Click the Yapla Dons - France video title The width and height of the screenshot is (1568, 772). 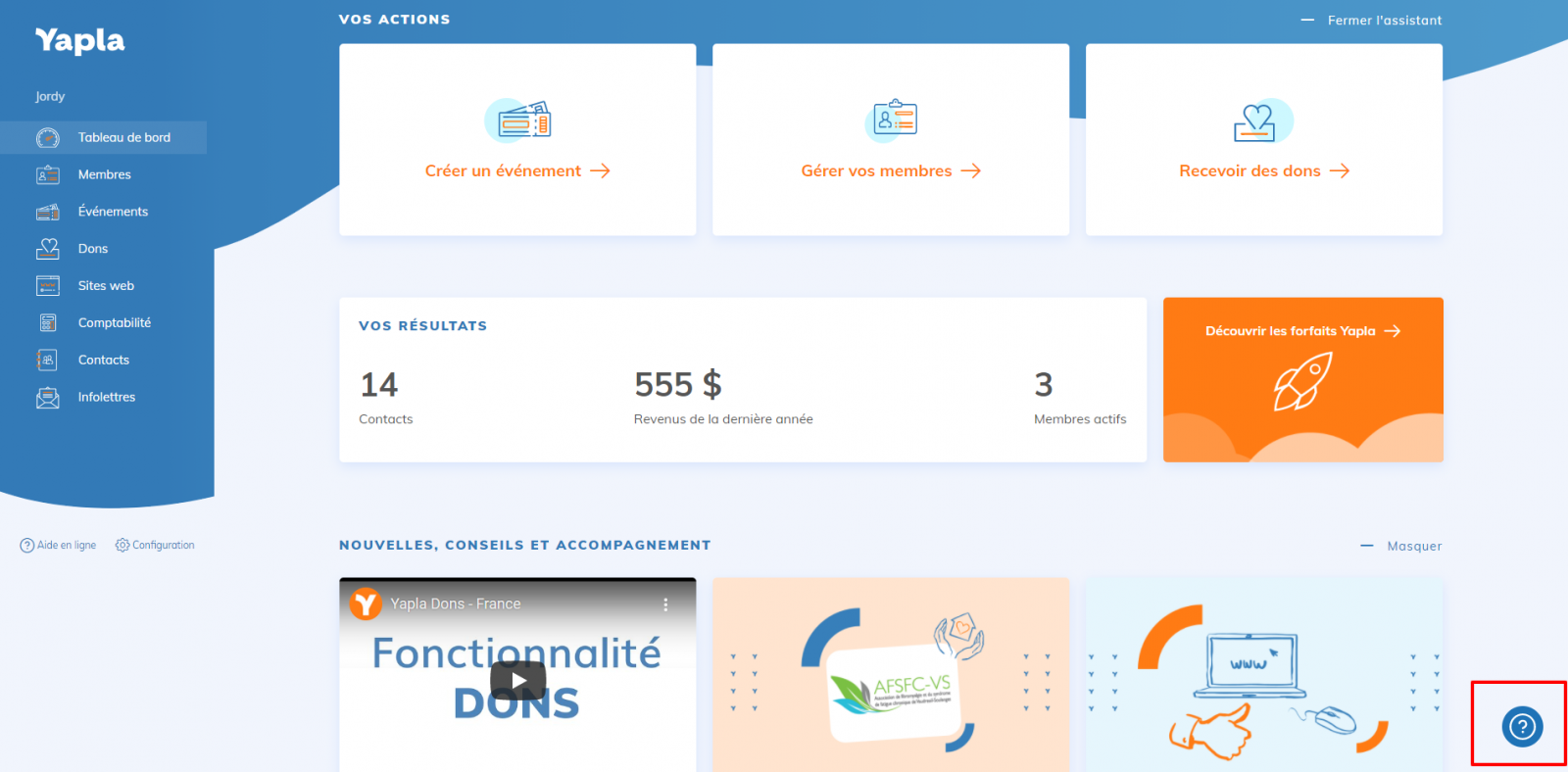[456, 604]
